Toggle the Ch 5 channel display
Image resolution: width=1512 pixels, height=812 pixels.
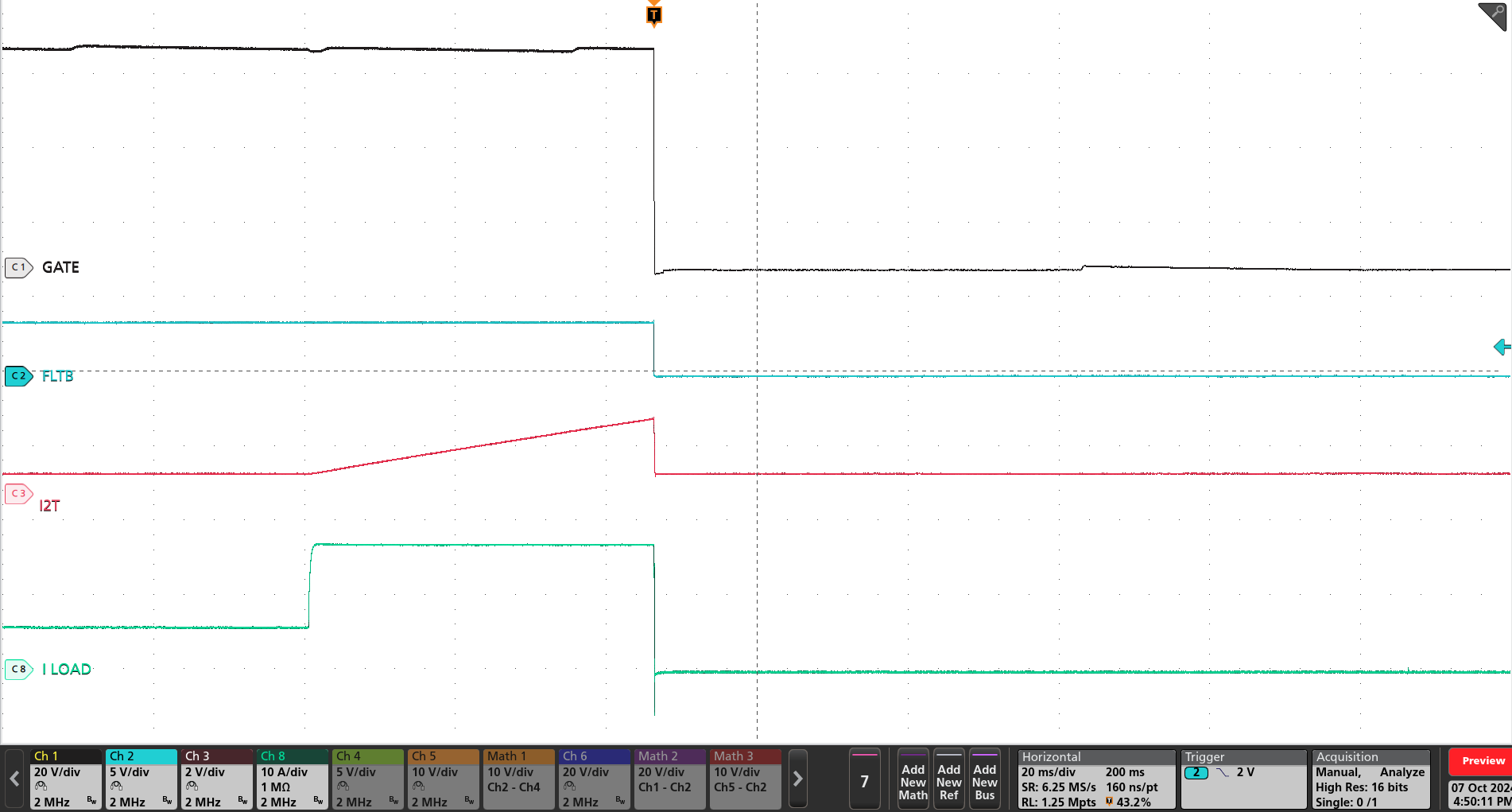tap(423, 756)
